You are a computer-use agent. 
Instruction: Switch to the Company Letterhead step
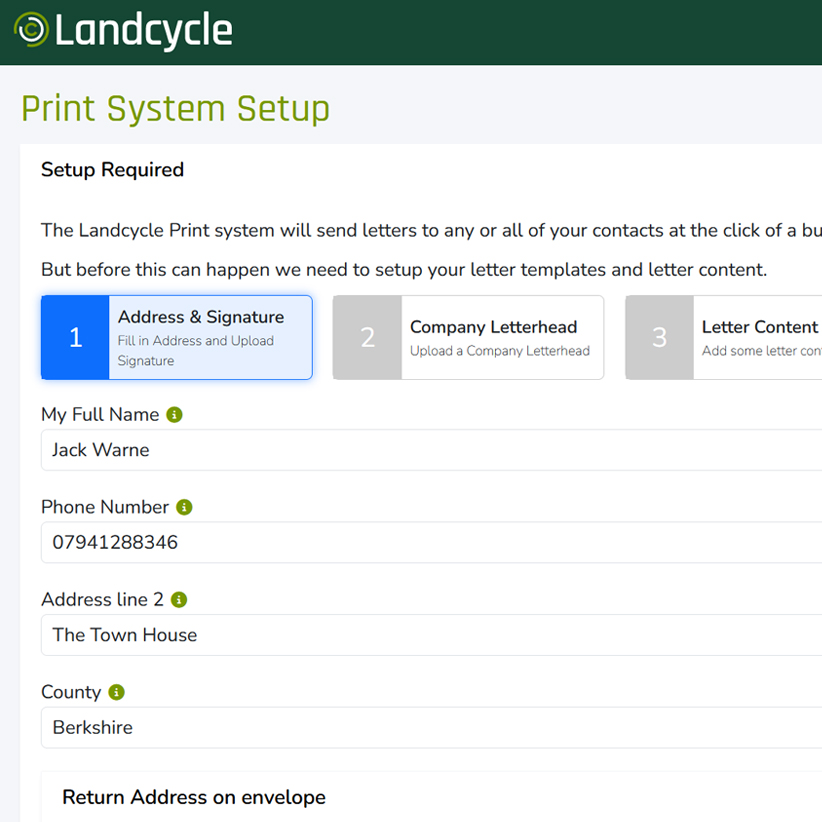pos(469,337)
